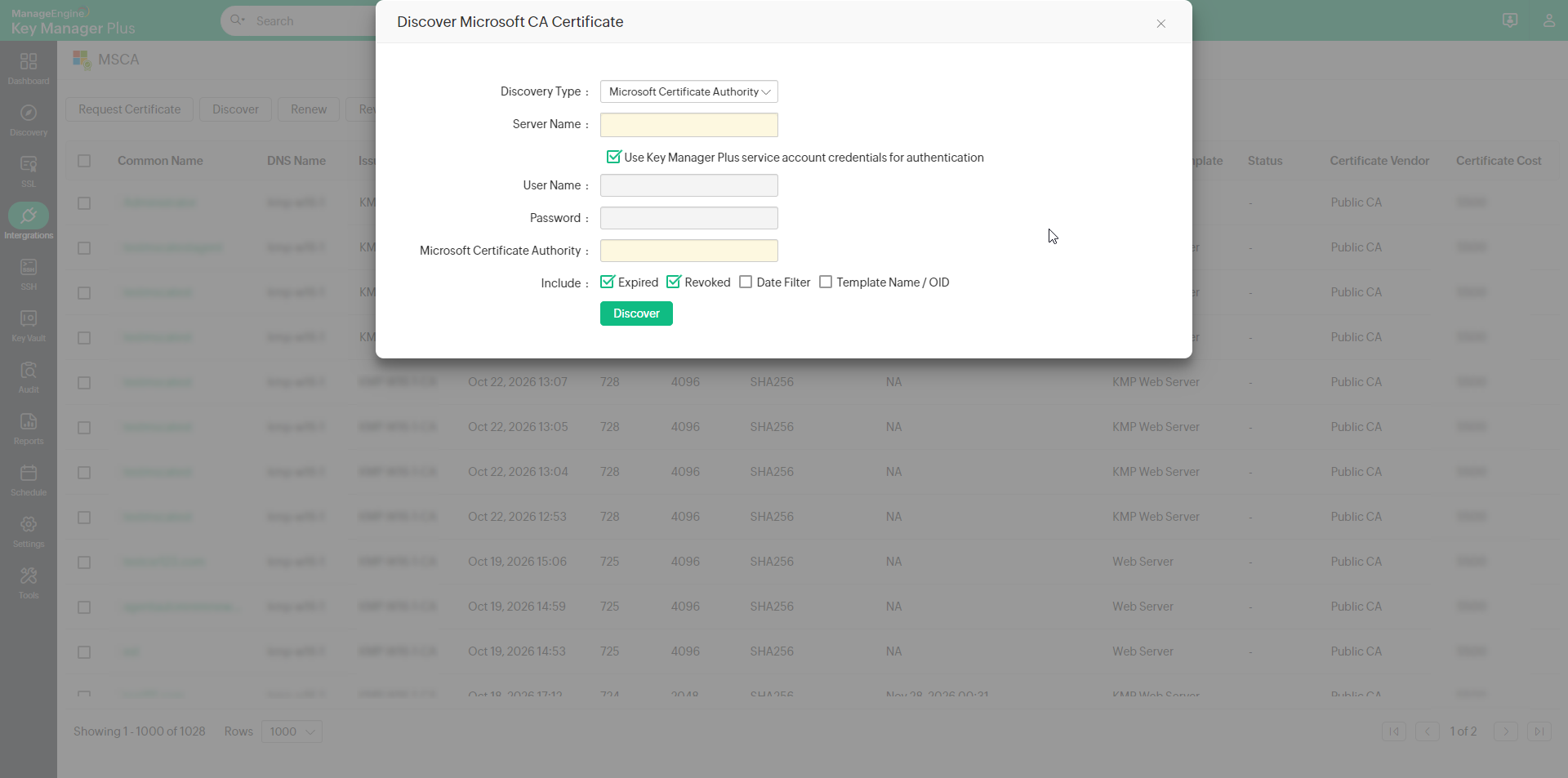Image resolution: width=1568 pixels, height=778 pixels.
Task: Open the SSL sidebar section
Action: [x=29, y=171]
